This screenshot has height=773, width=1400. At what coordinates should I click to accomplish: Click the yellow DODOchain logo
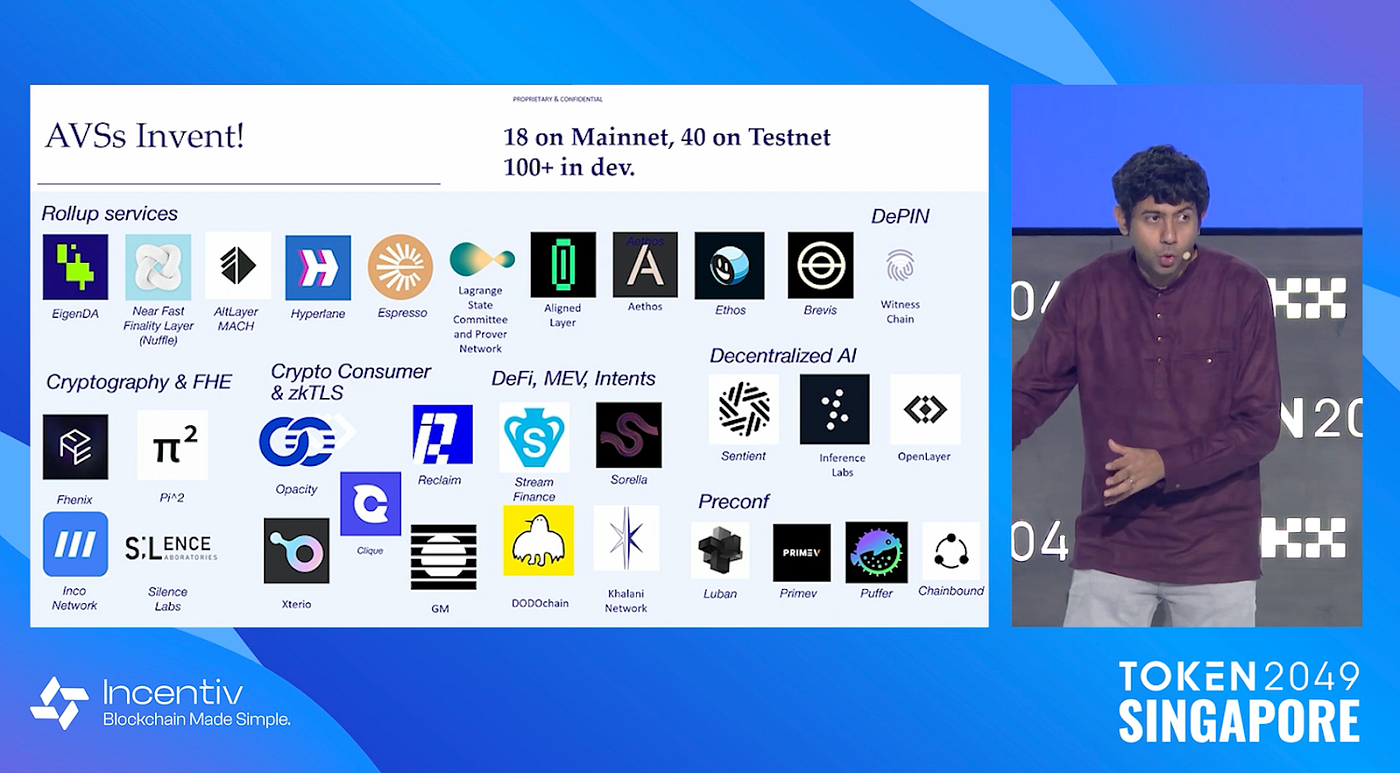tap(538, 540)
